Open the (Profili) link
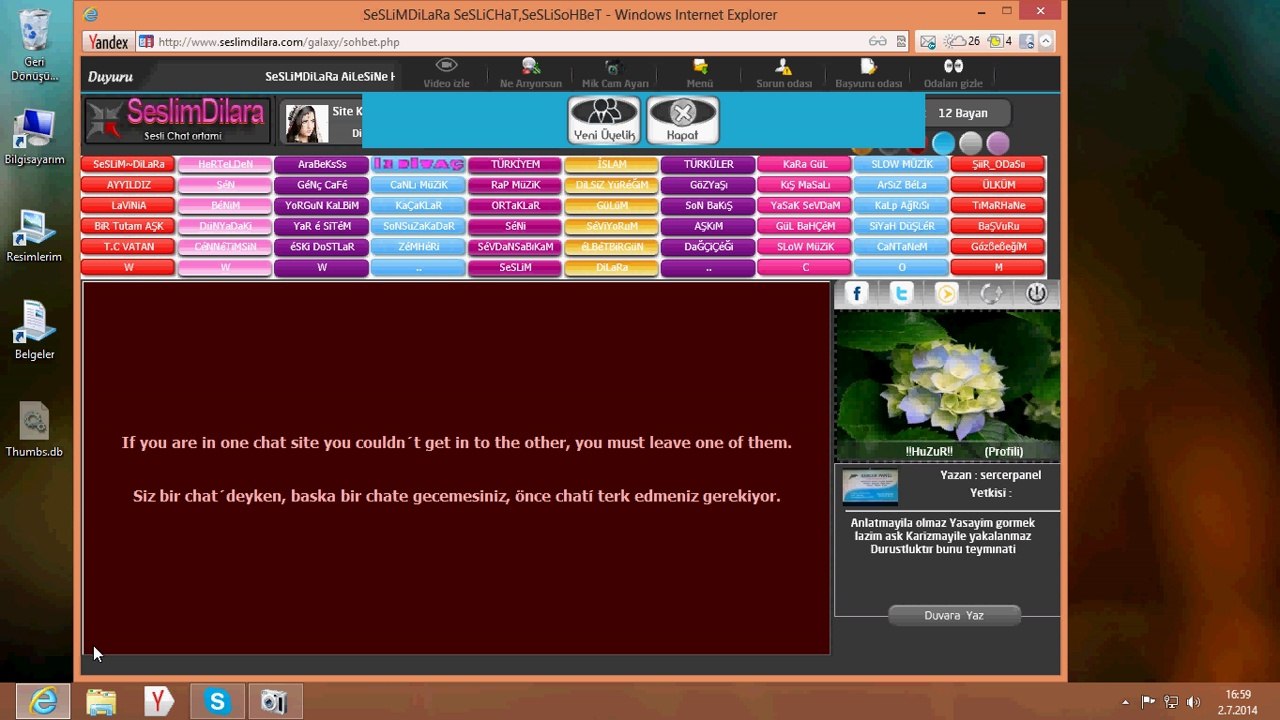Screen dimensions: 1280x720 1003,451
